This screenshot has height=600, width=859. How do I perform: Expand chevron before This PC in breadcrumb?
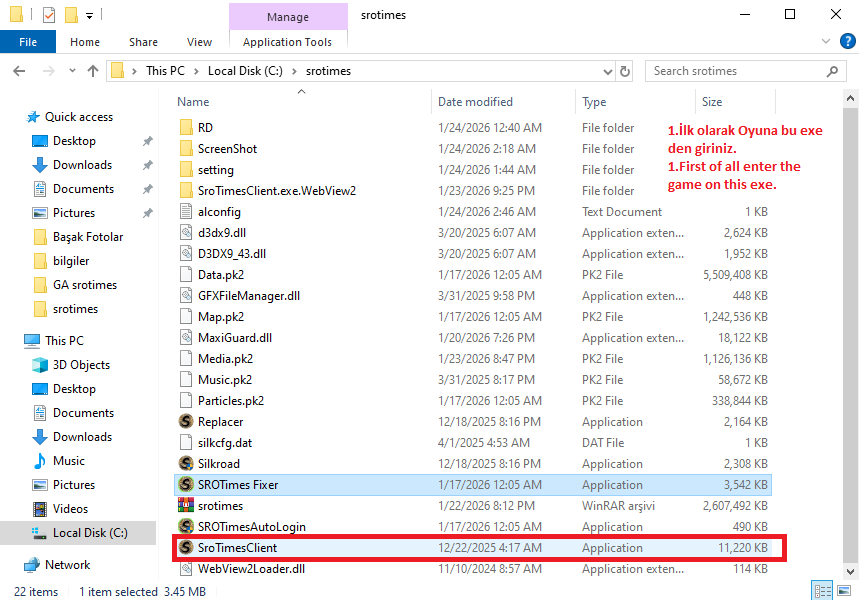pos(134,71)
